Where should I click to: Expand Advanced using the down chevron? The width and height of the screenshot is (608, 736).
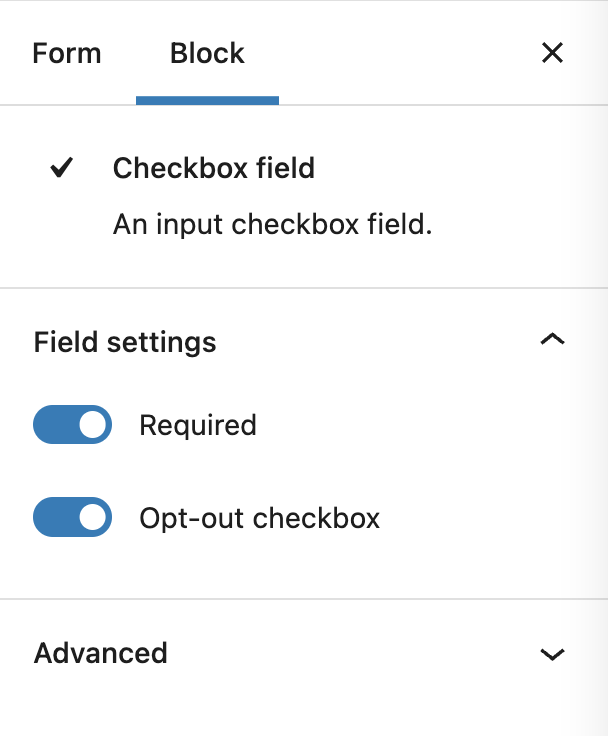(552, 654)
